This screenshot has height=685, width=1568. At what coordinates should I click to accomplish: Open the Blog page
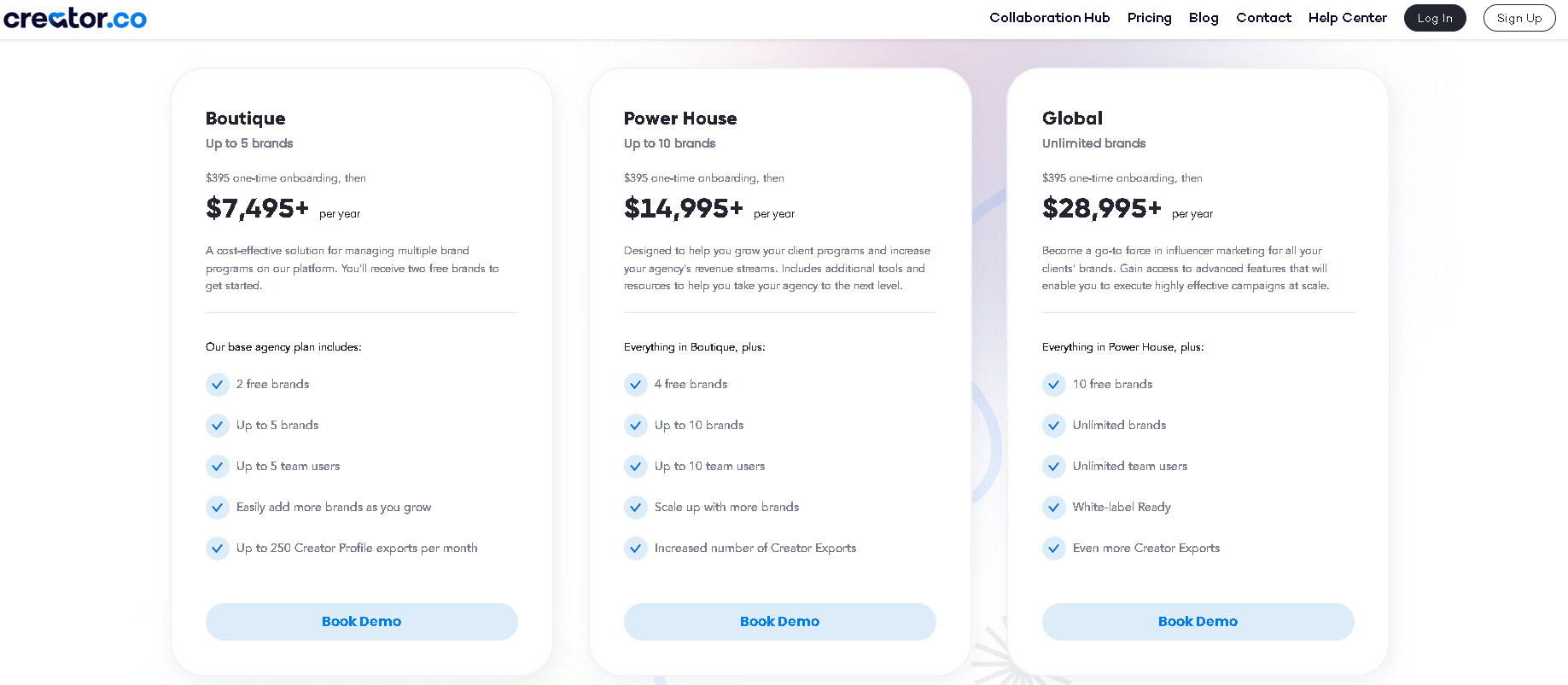[x=1204, y=17]
